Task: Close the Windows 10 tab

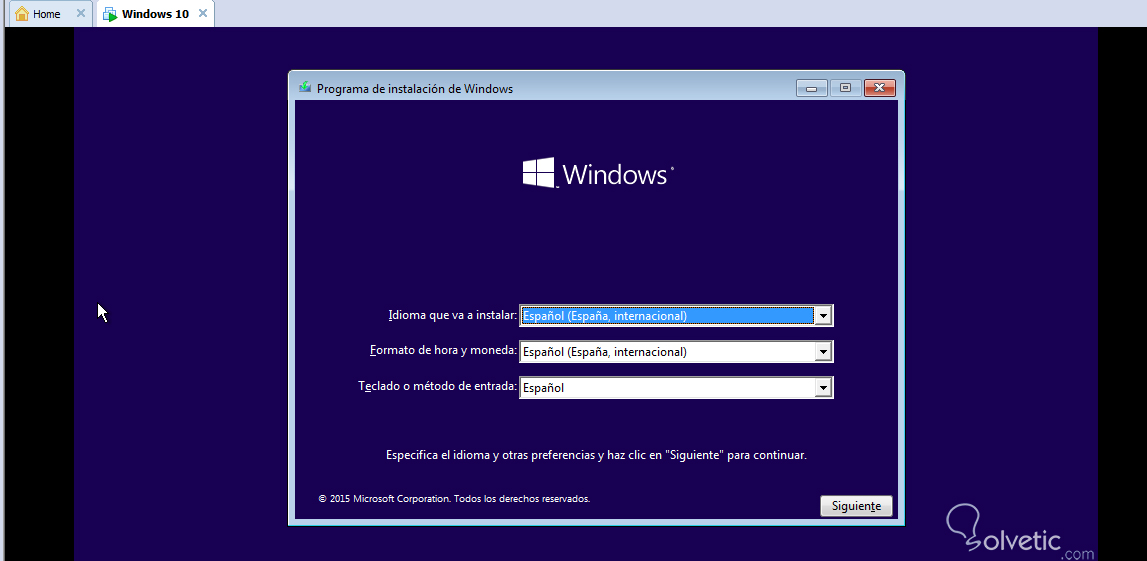Action: (x=203, y=13)
